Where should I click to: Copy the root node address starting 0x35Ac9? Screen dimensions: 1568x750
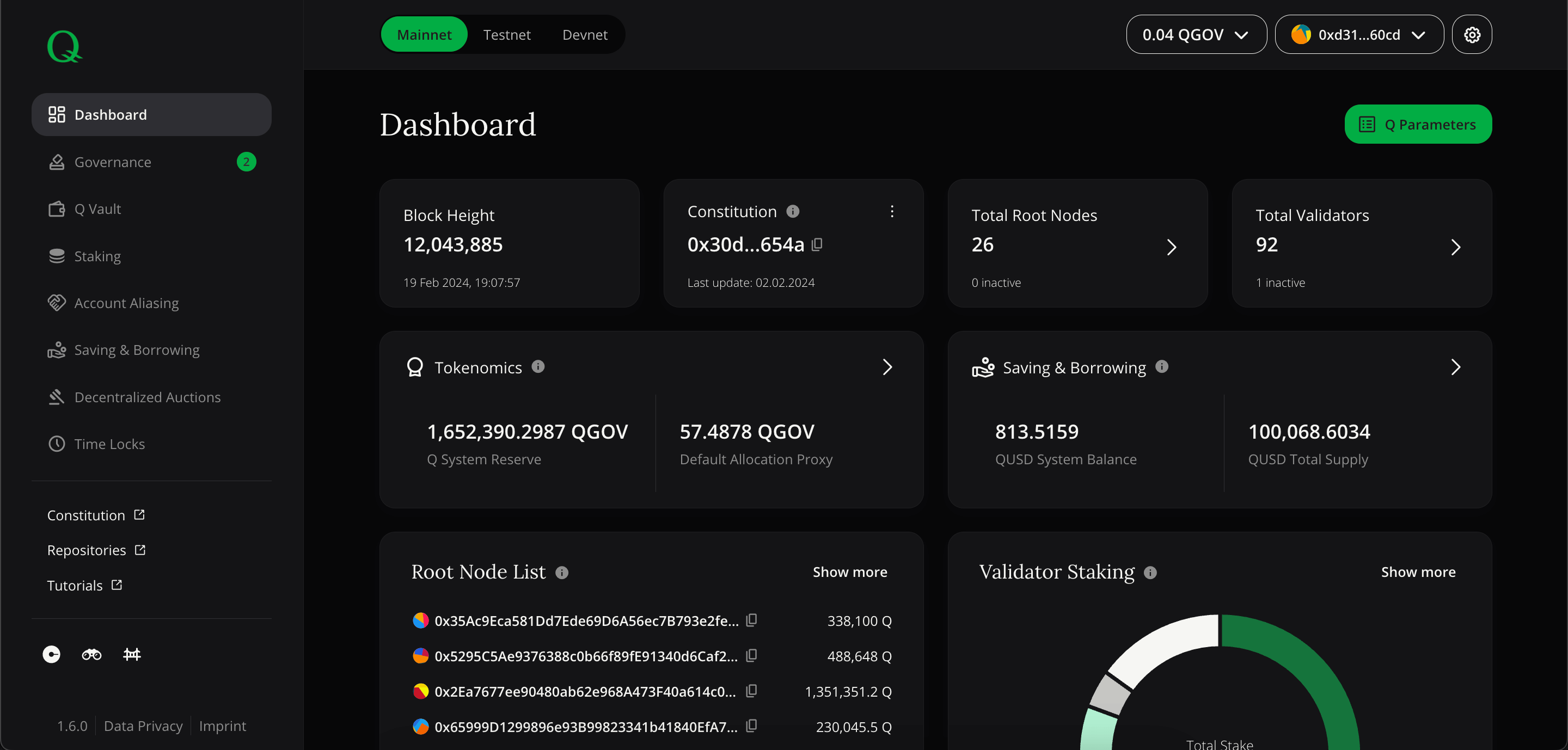[752, 621]
